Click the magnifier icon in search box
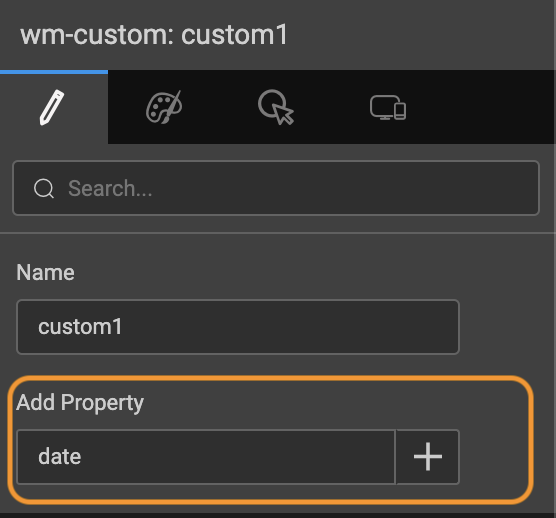556x518 pixels. (x=44, y=188)
